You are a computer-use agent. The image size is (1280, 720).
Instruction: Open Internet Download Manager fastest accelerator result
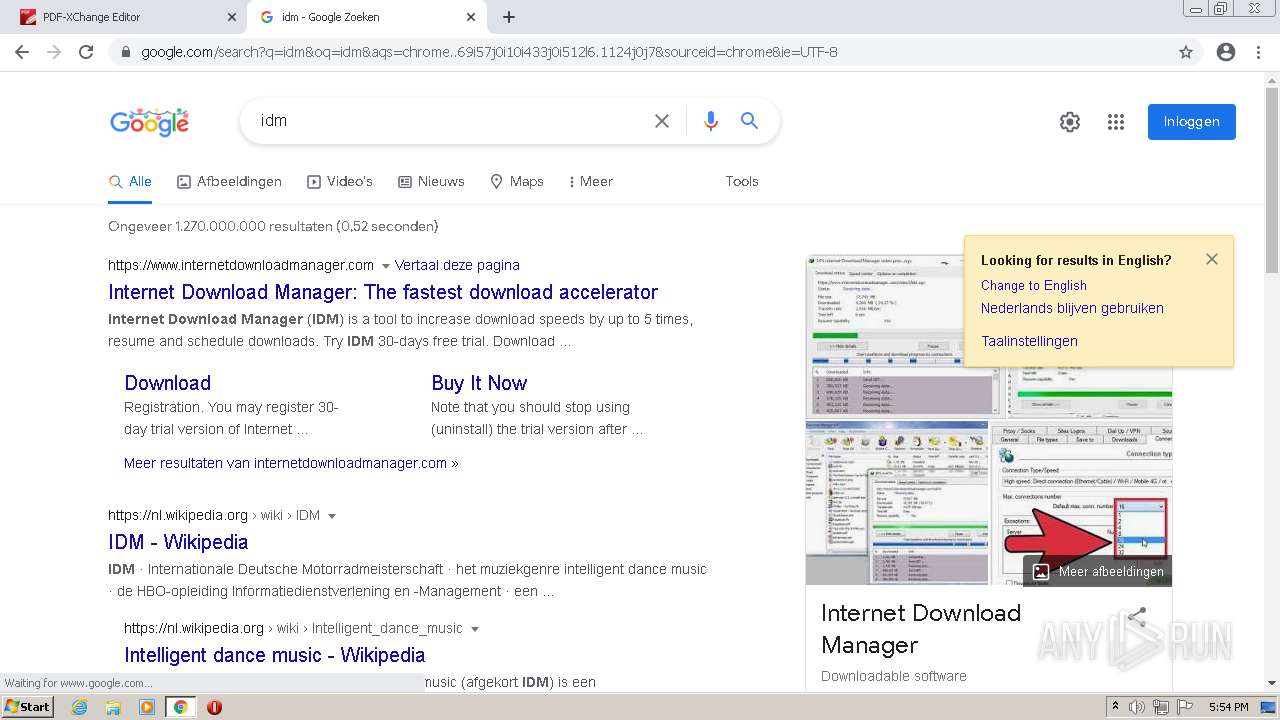(x=383, y=292)
